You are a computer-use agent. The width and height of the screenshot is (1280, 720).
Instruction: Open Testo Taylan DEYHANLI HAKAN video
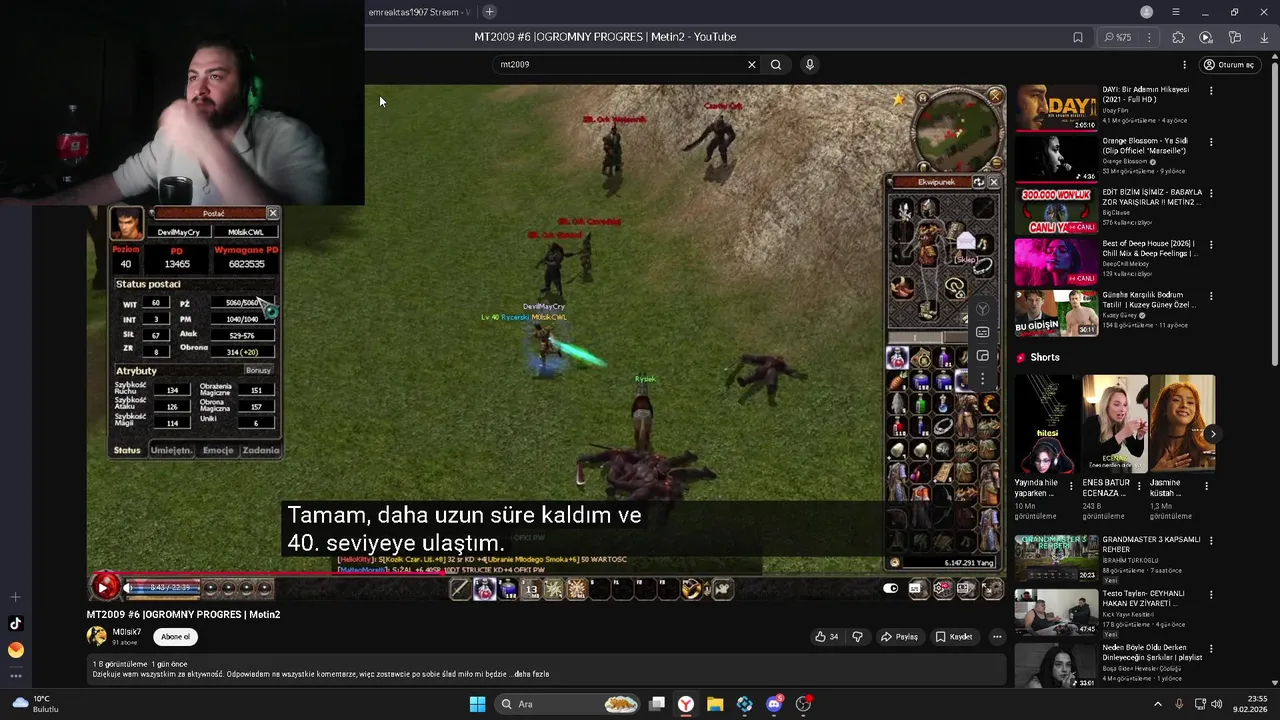tap(1056, 611)
